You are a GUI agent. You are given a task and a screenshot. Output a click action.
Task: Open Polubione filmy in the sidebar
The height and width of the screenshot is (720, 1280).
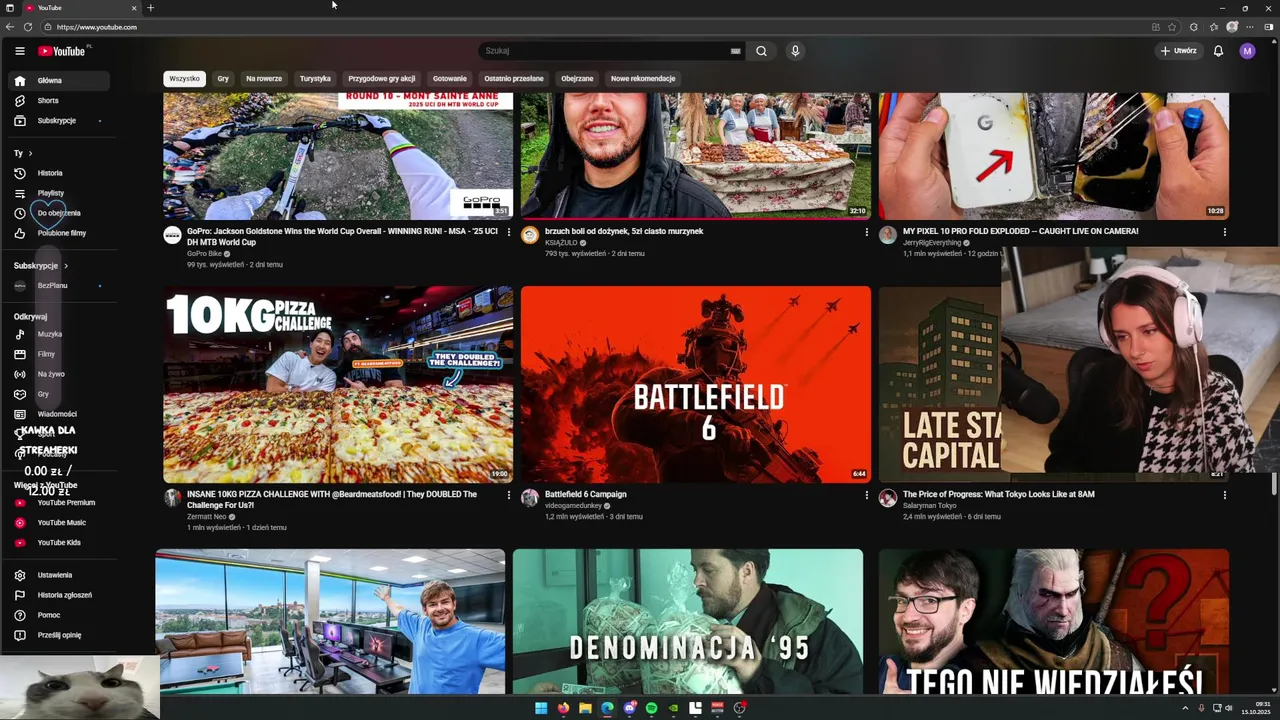[59, 233]
